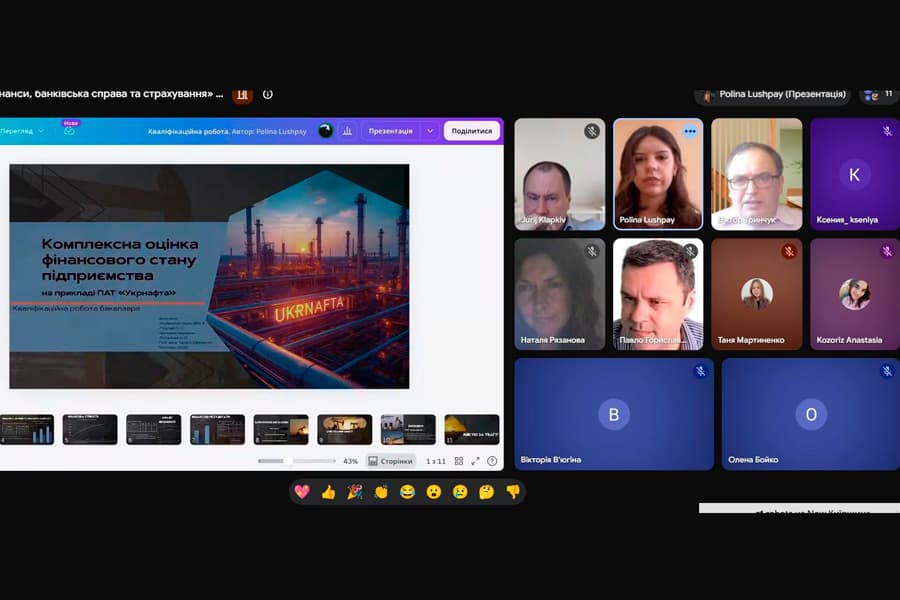Screen dimensions: 900x600
Task: Select the Ксения_kseniya participant tile
Action: pos(855,175)
